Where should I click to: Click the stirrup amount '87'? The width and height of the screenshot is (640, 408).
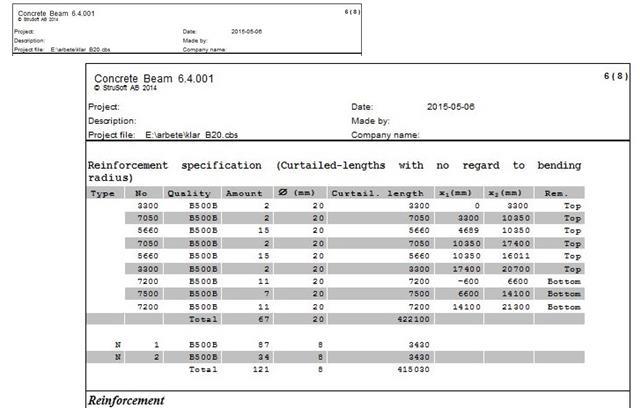point(264,345)
